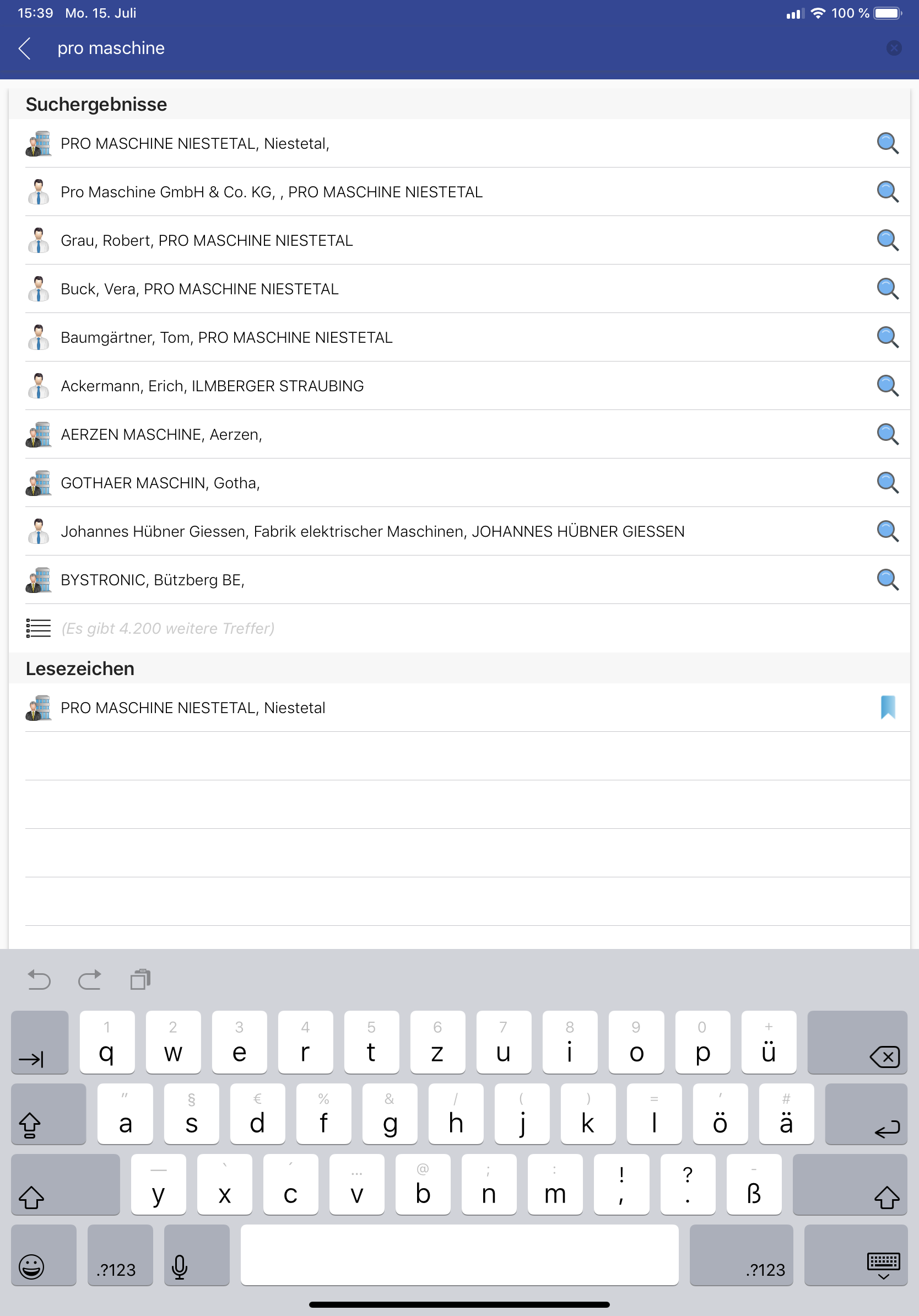This screenshot has width=919, height=1316.
Task: Tap the keyboard redo arrow
Action: pyautogui.click(x=90, y=979)
